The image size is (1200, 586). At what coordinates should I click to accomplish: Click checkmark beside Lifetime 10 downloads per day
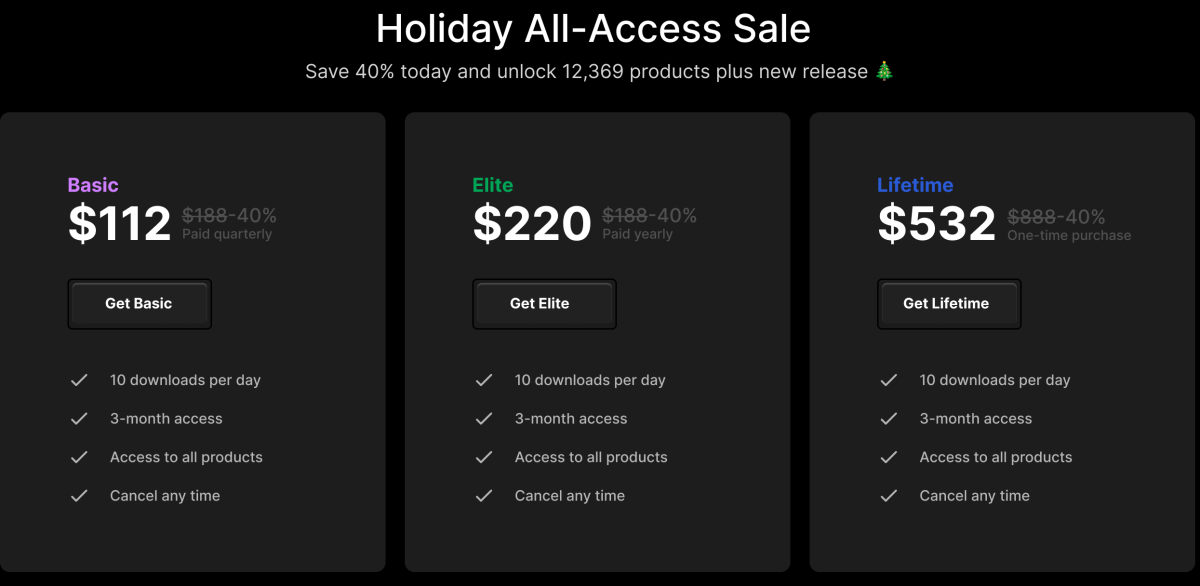(888, 380)
